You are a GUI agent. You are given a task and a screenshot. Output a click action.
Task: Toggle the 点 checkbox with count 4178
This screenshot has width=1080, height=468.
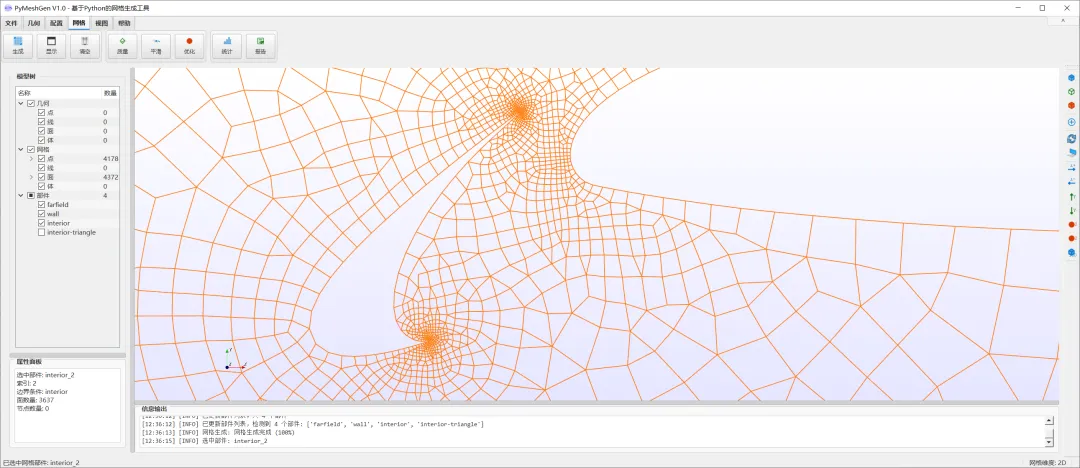click(41, 159)
